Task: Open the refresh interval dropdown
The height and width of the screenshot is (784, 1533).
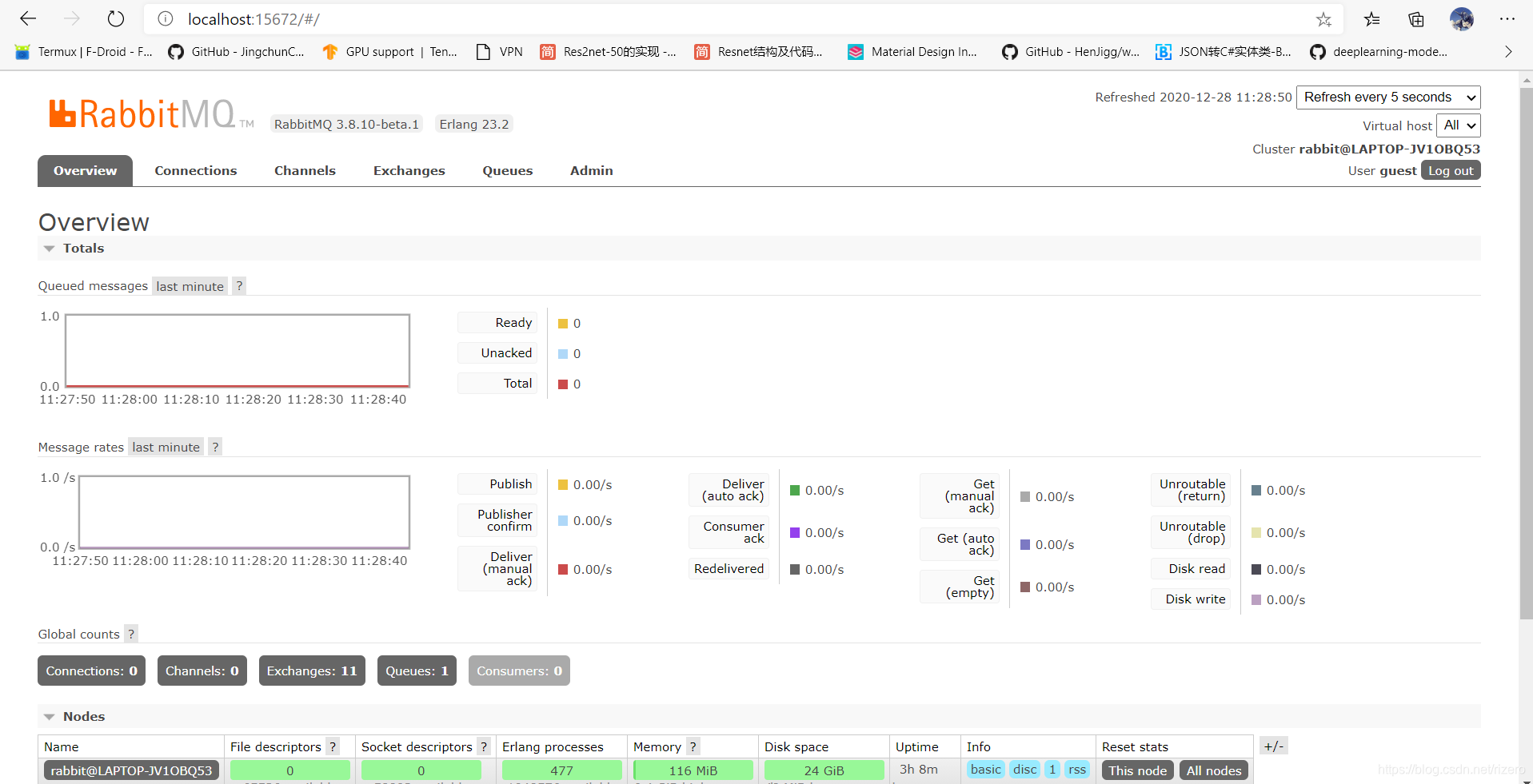Action: pos(1388,98)
